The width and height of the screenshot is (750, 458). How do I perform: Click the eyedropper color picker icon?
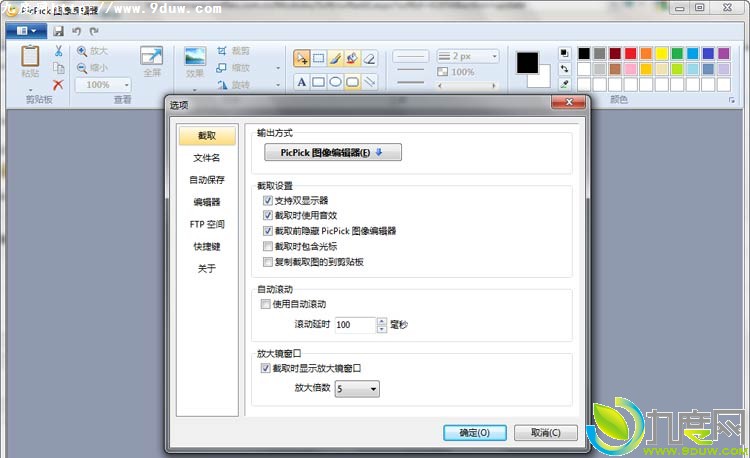coord(564,84)
